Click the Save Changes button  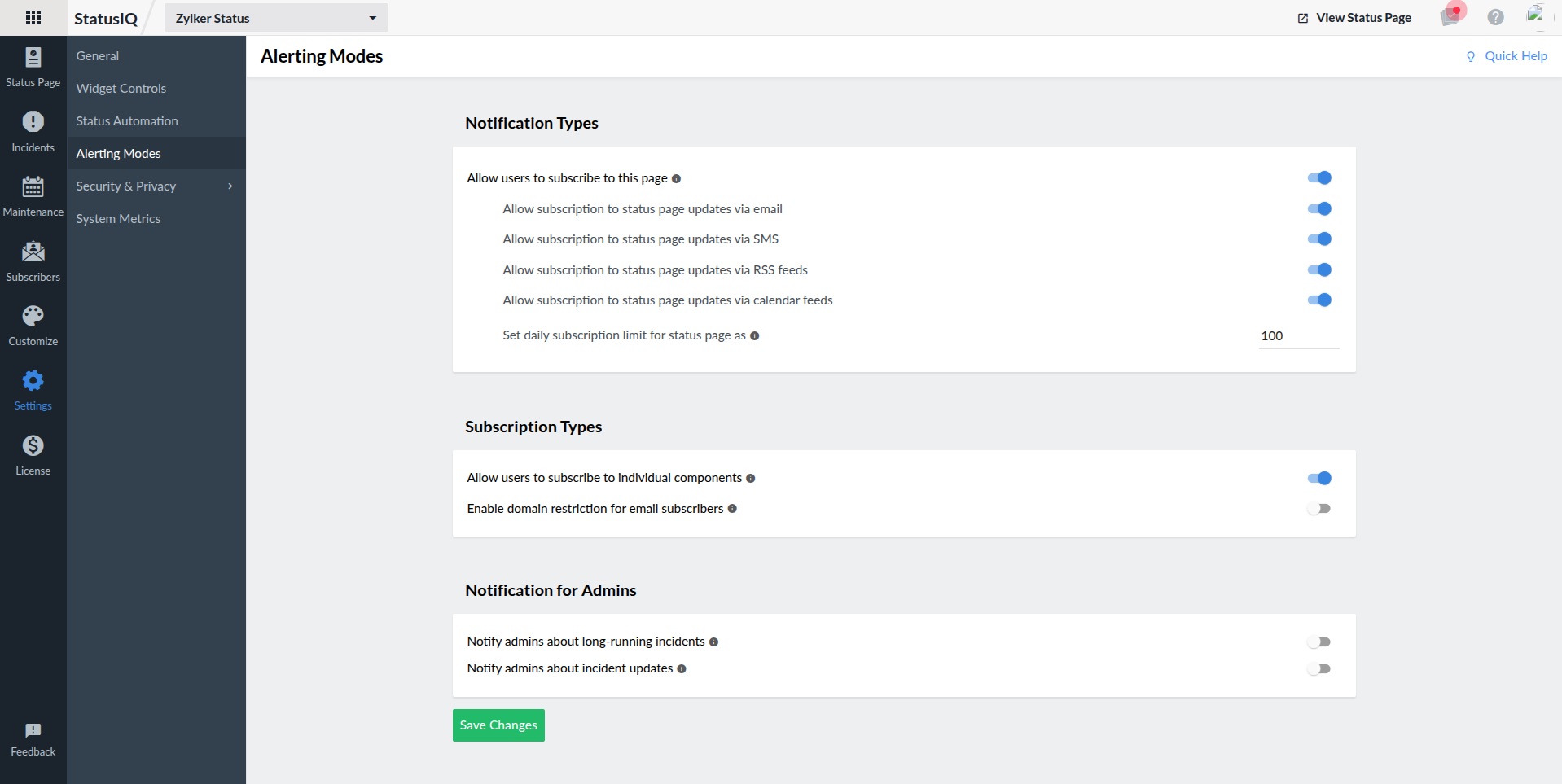(498, 725)
